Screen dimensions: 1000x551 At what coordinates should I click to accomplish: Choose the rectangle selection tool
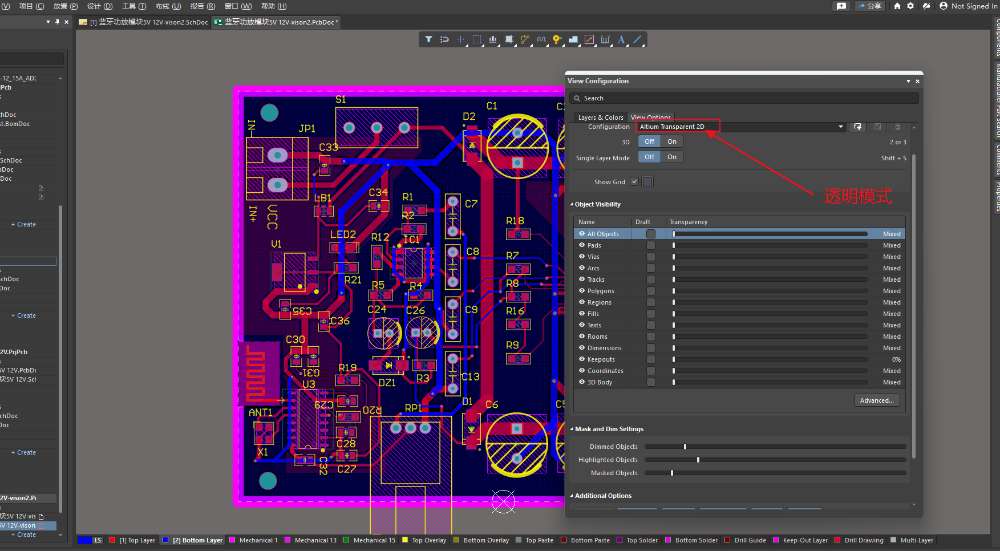(476, 40)
